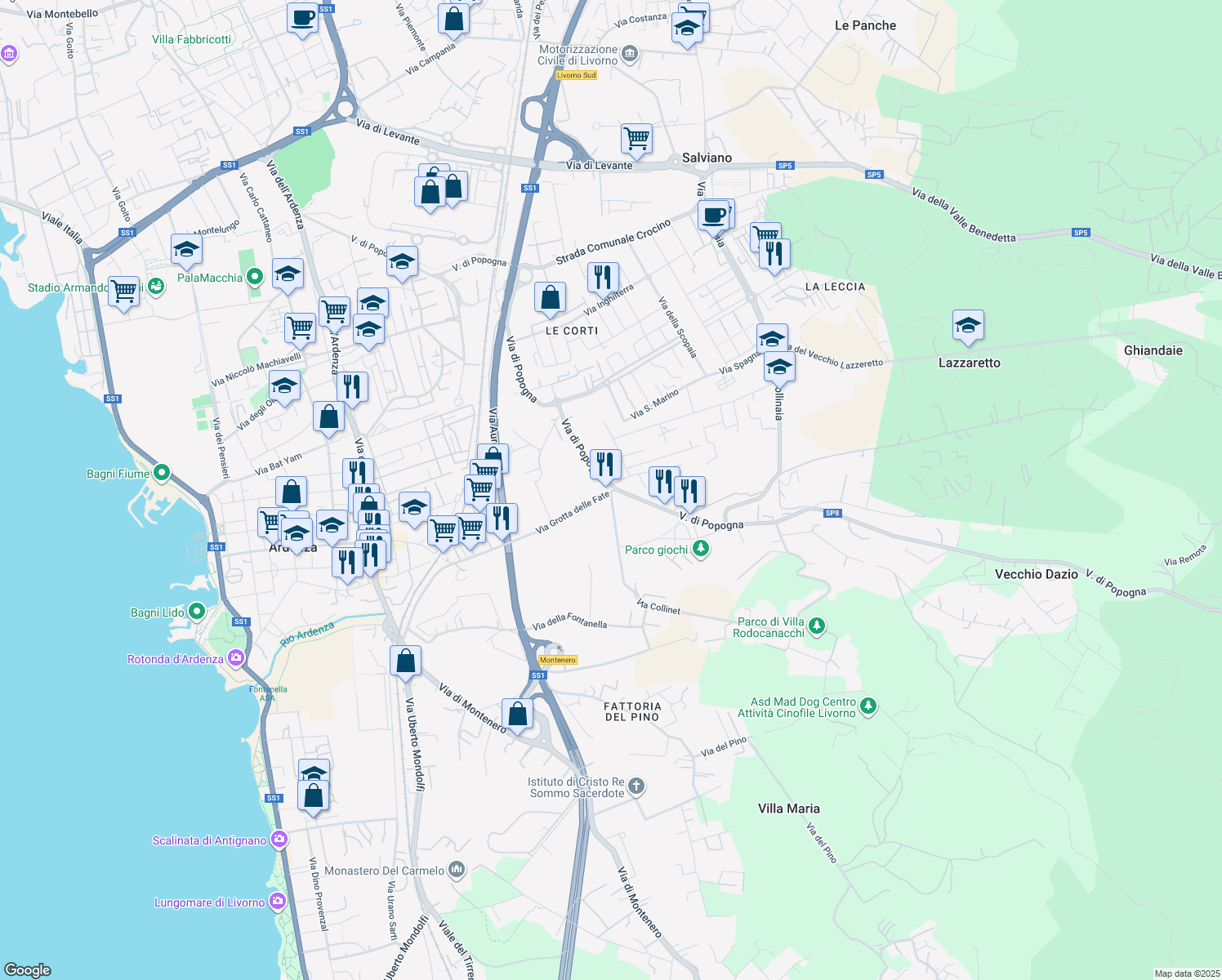Select the purple camera icon at Rotonda d'Ardenza
1222x980 pixels.
coord(234,658)
